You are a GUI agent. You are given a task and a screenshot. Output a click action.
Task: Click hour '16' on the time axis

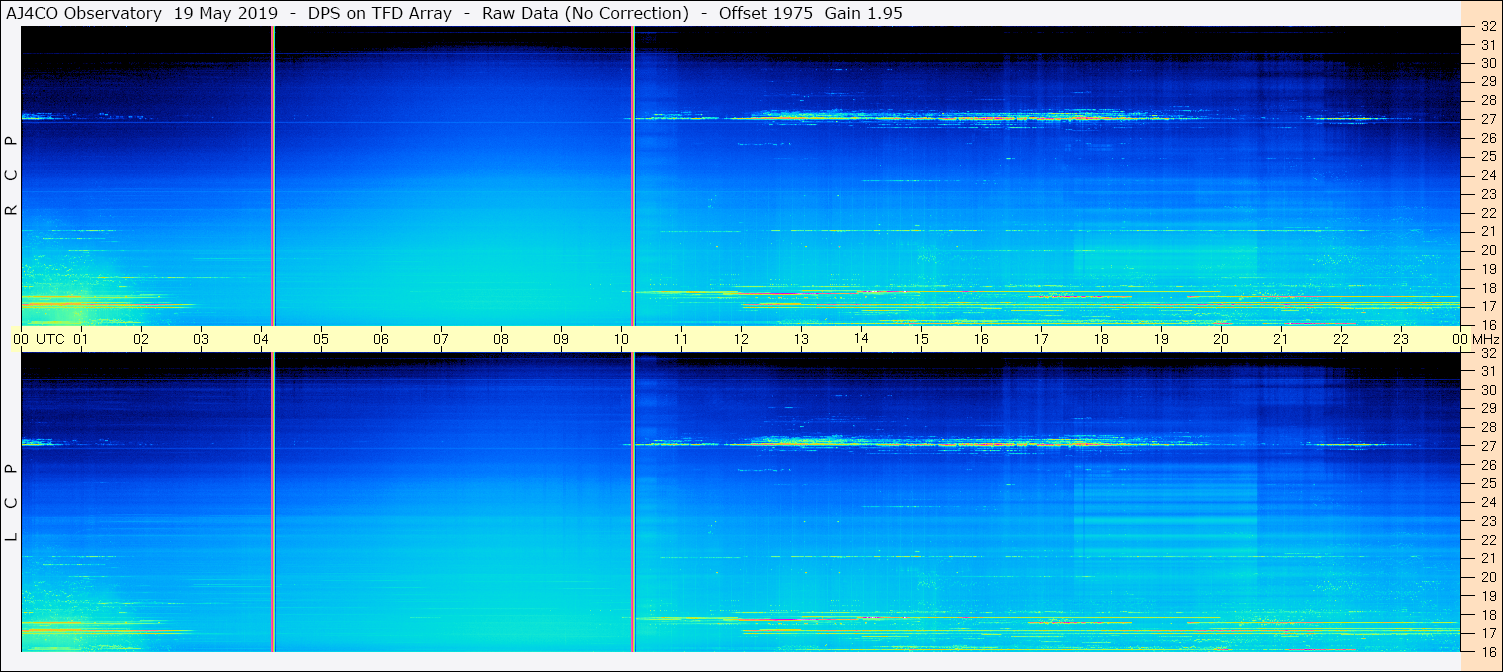pos(981,340)
